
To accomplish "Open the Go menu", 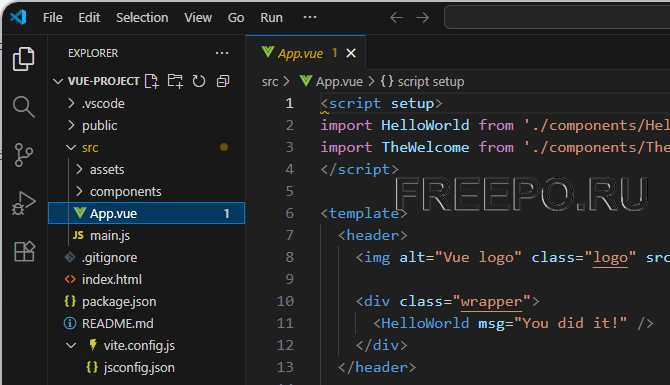I will click(x=236, y=18).
